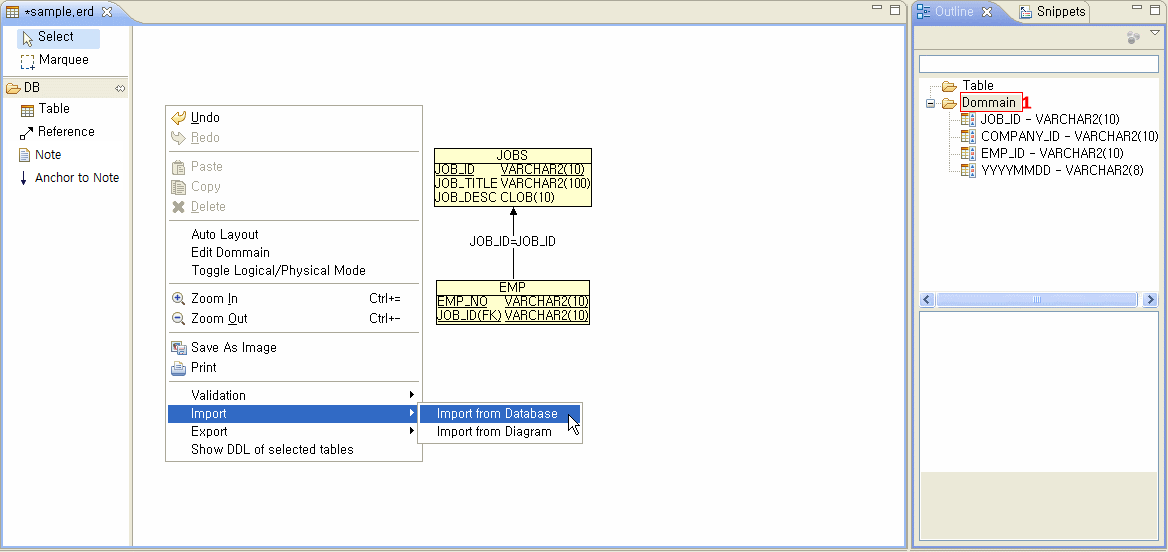
Task: Collapse the Dommain tree node
Action: click(930, 103)
